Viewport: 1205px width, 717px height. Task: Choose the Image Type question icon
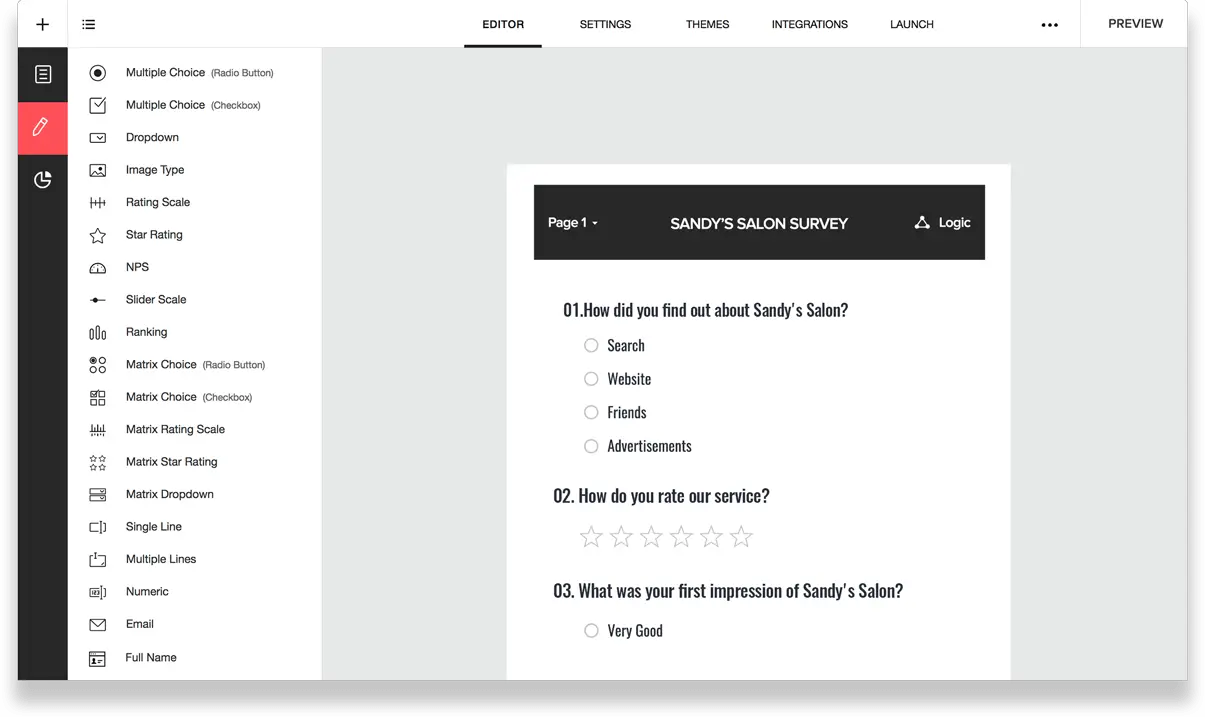[x=97, y=170]
